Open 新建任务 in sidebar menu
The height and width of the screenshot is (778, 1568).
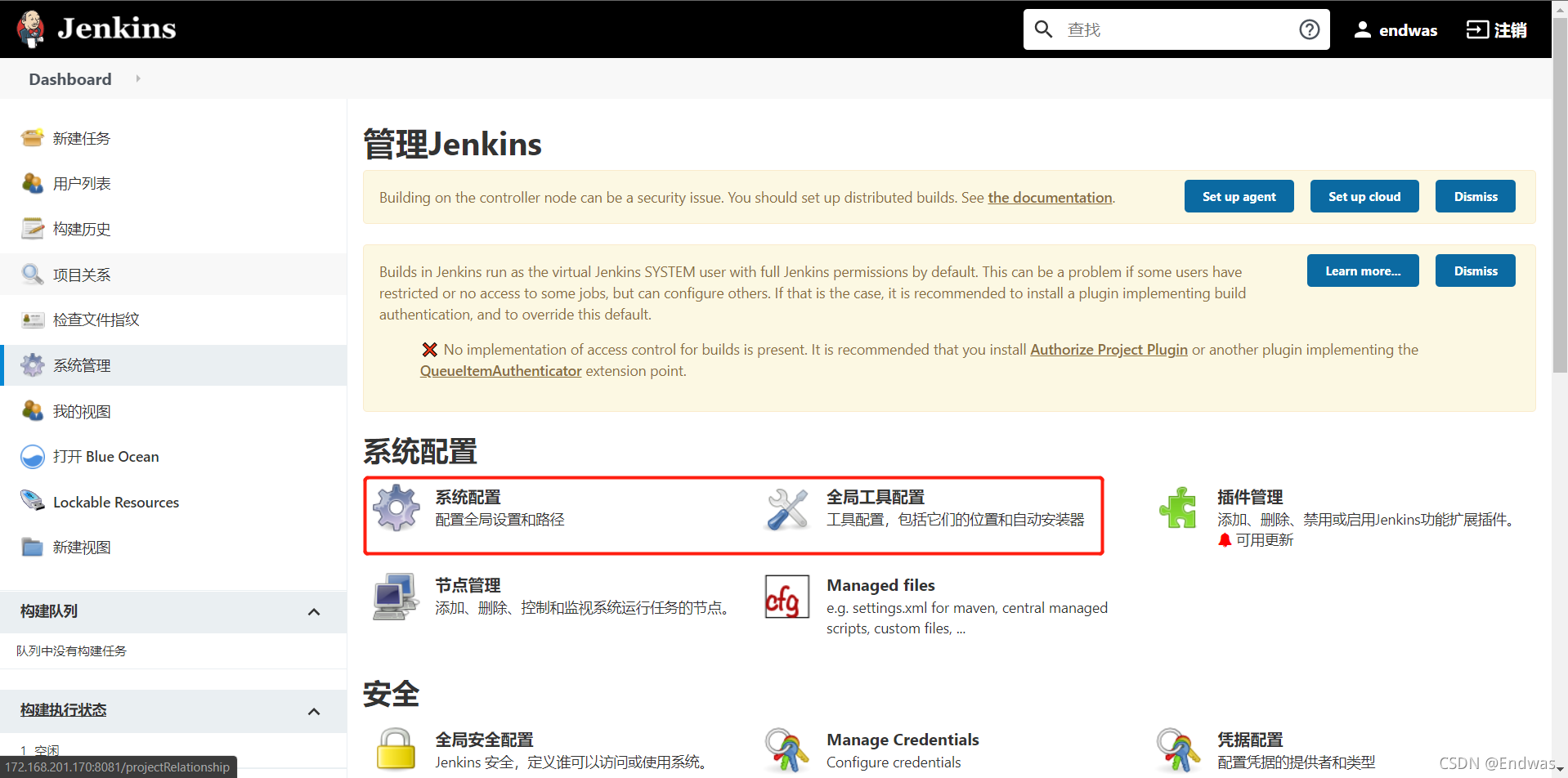tap(82, 138)
